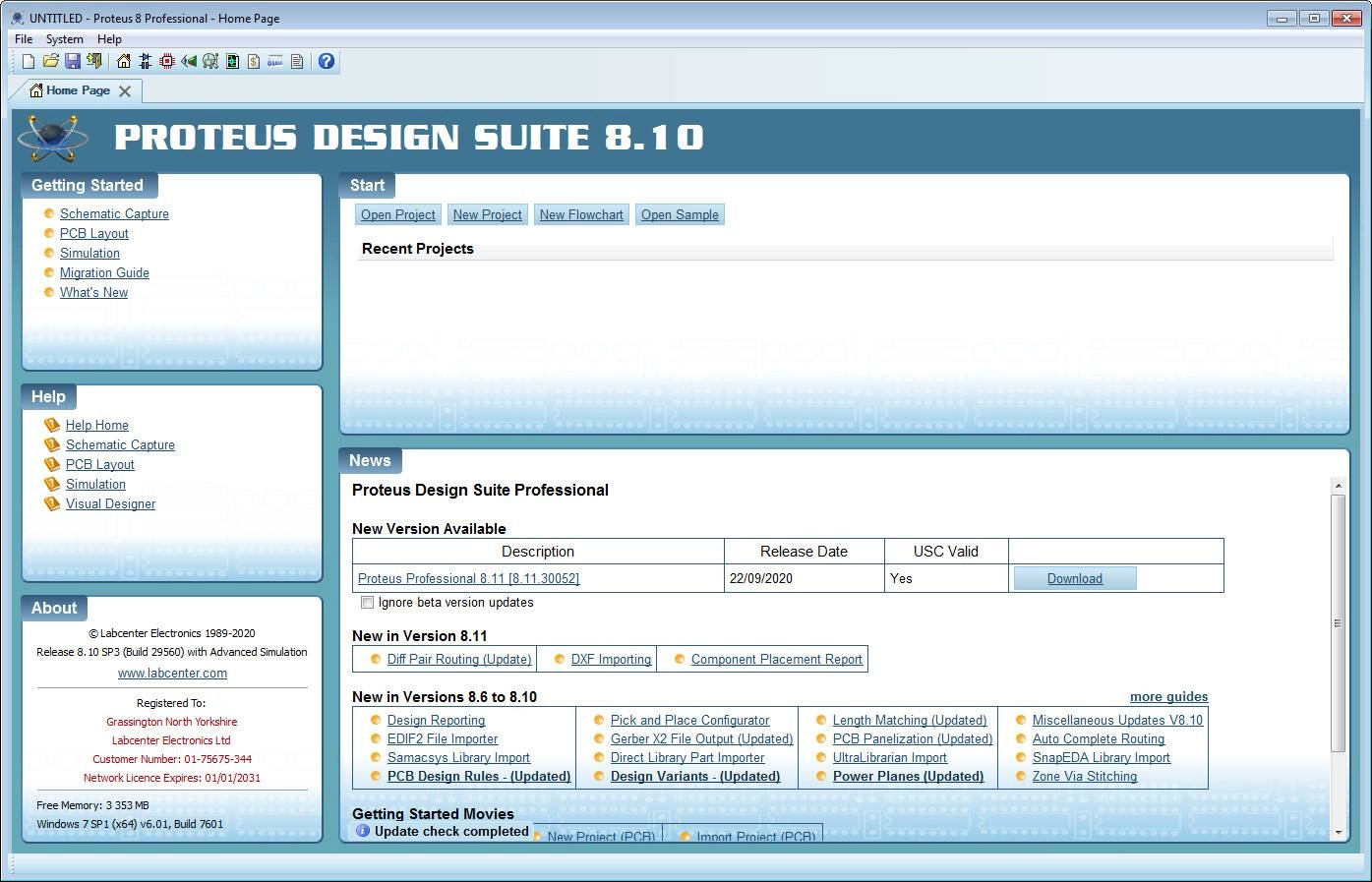The width and height of the screenshot is (1372, 882).
Task: Open Help panel Schematic Capture link
Action: 120,444
